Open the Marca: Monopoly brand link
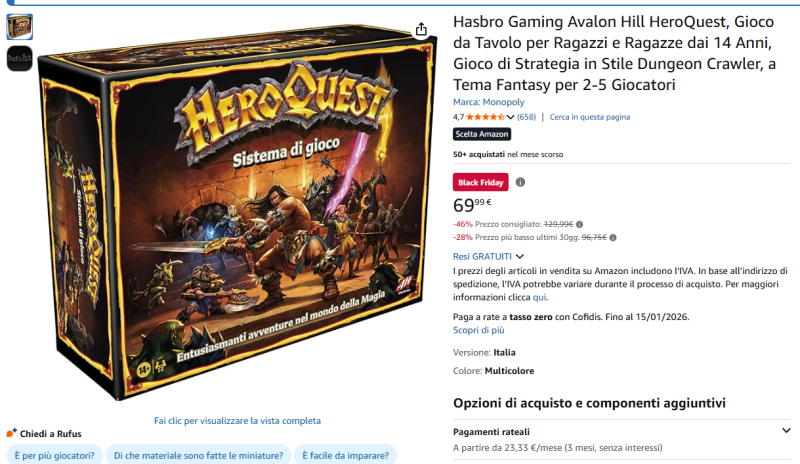Screen dimensions: 800x464 [x=488, y=102]
